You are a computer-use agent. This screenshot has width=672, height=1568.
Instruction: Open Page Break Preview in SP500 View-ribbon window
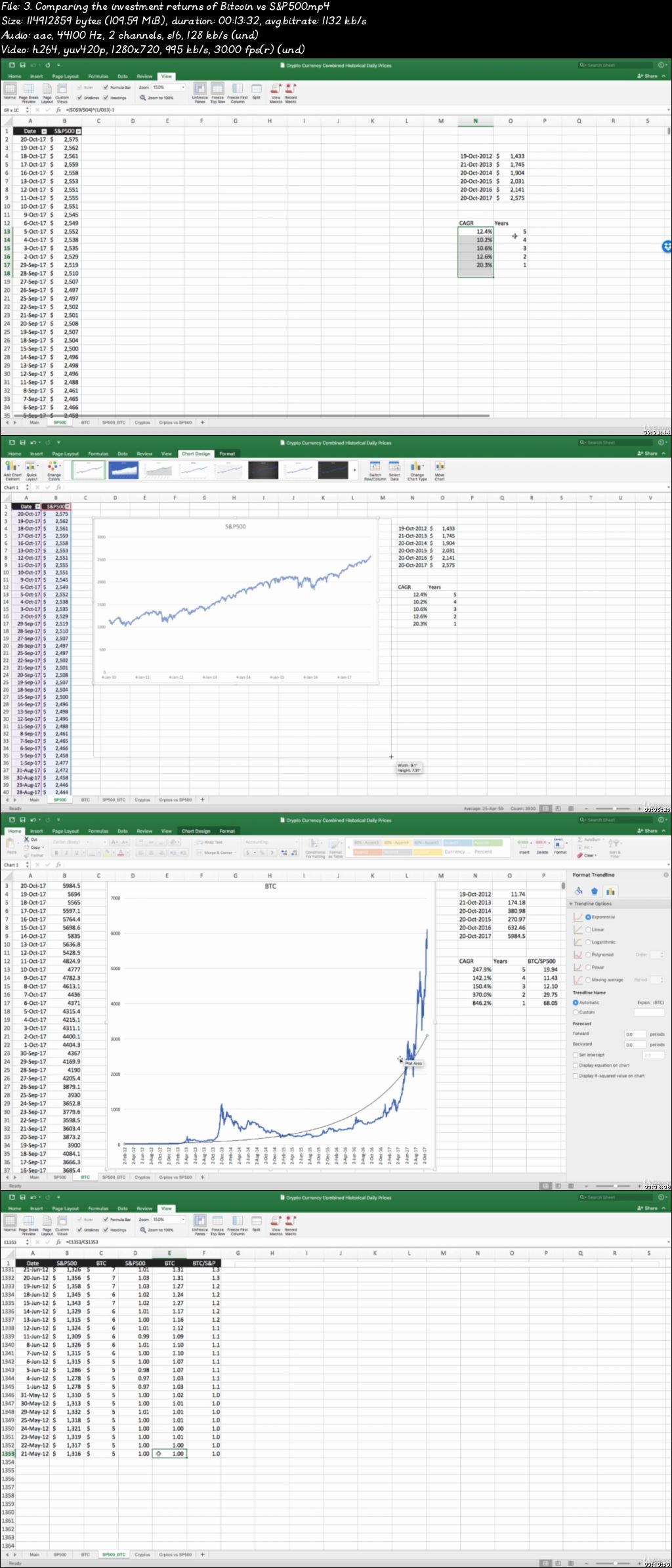(x=29, y=93)
